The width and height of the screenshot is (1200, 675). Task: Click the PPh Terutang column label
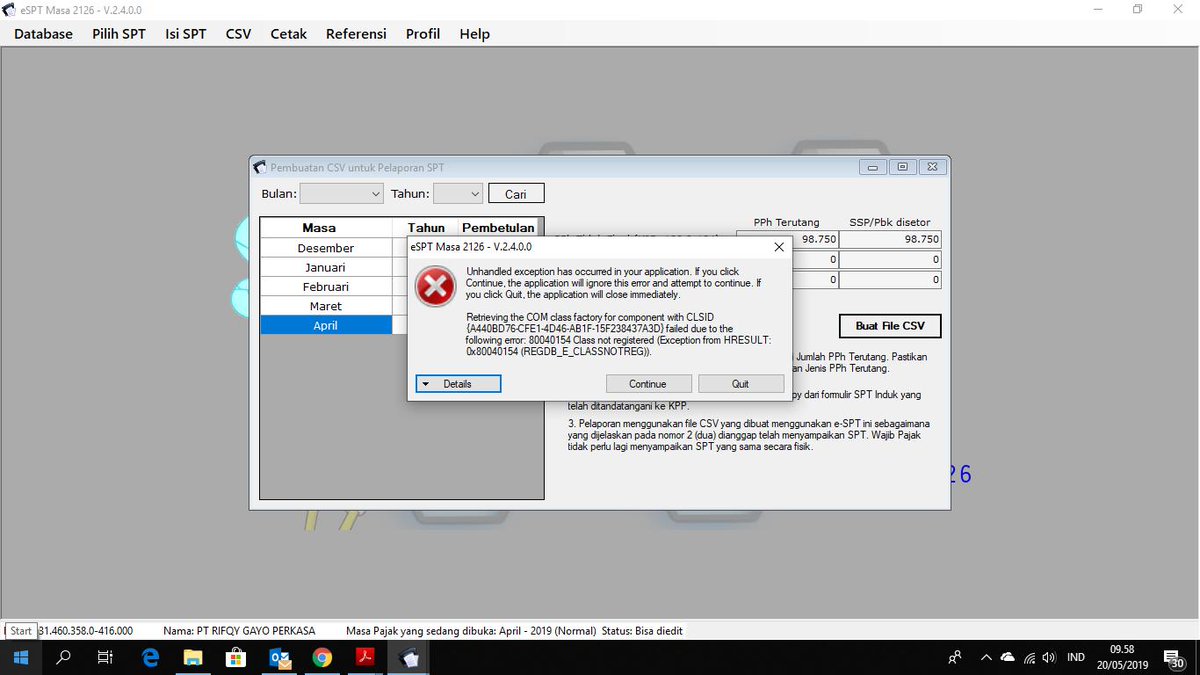[786, 222]
